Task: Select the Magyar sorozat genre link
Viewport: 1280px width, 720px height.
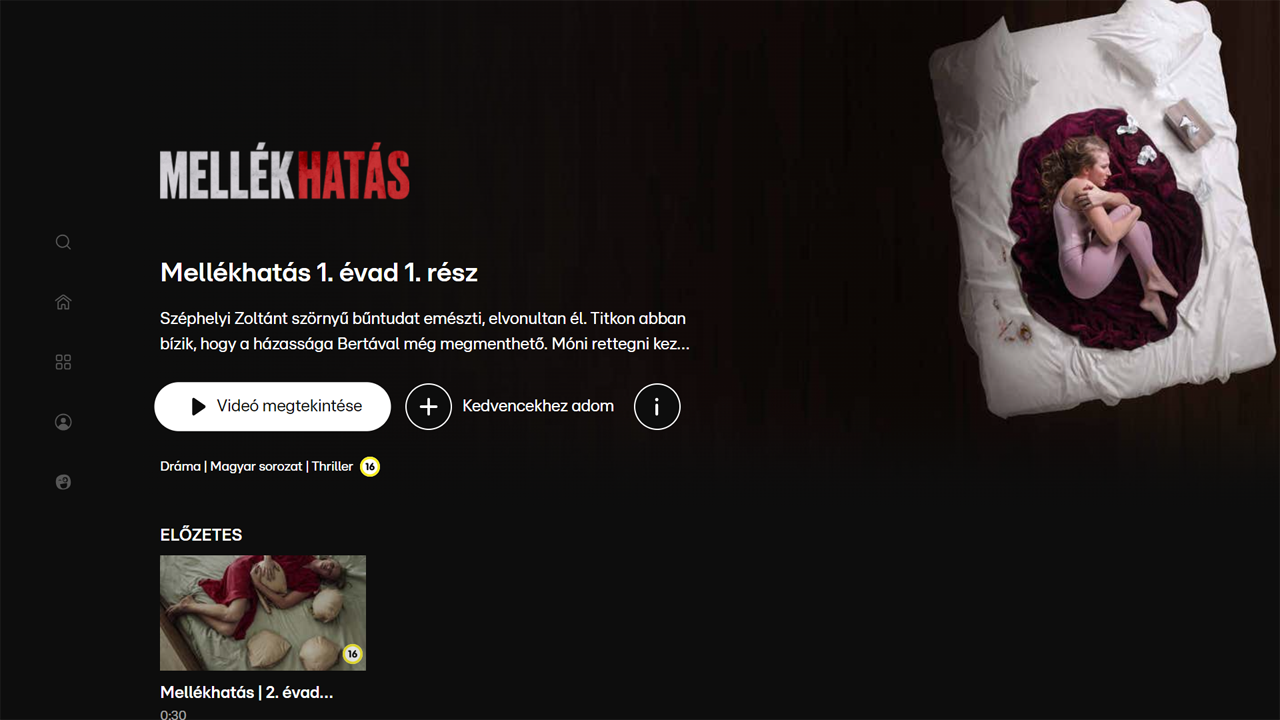Action: pyautogui.click(x=256, y=466)
